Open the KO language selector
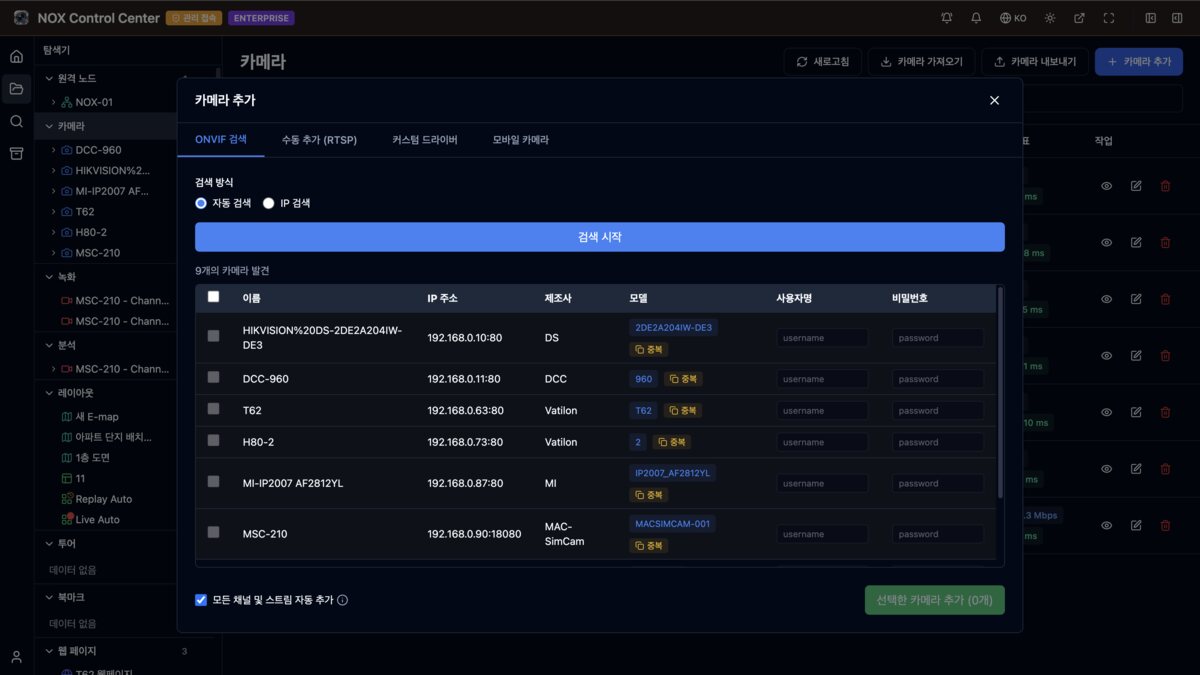This screenshot has width=1200, height=675. [1013, 18]
